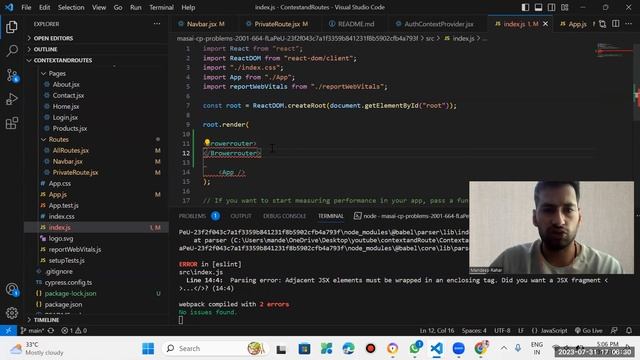
Task: Click the editor minimap
Action: pyautogui.click(x=614, y=51)
